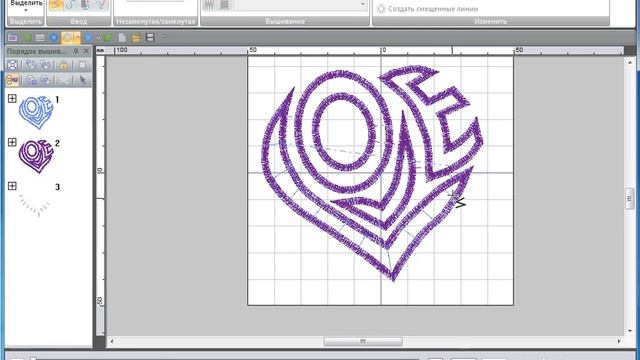
Task: Click the purple folder toolbar icon
Action: pos(13,38)
